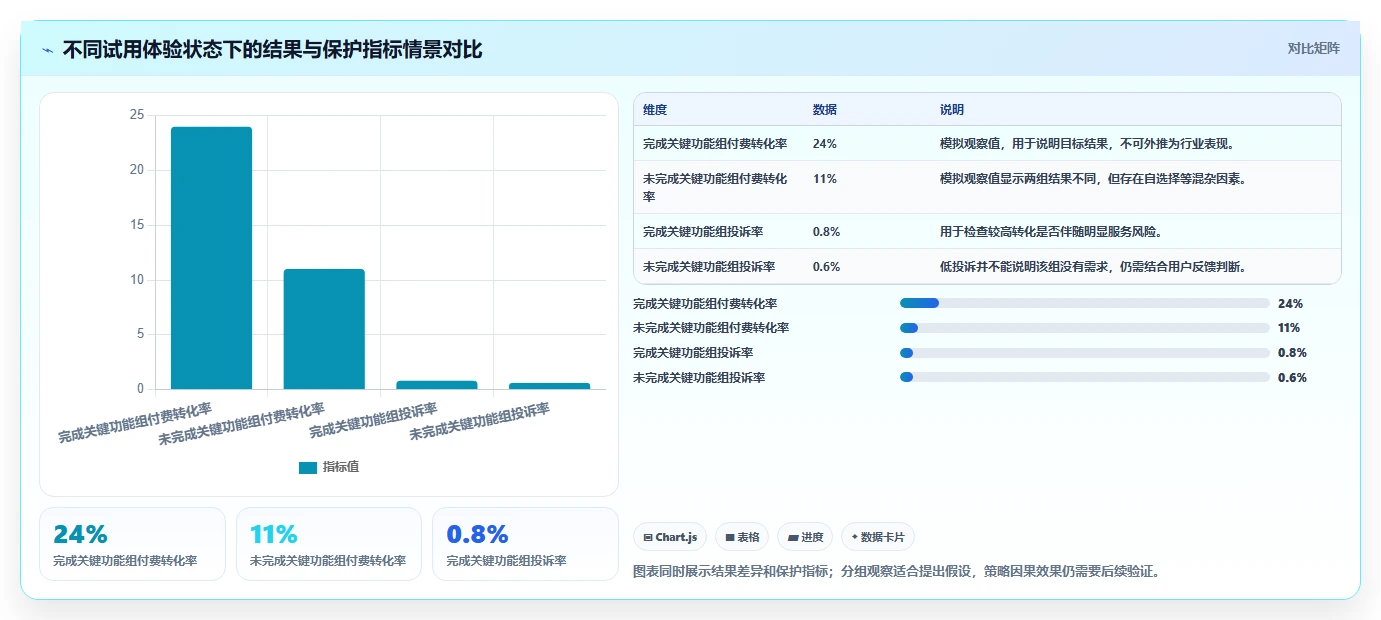Click the 未完成关键功能组付费转化率 bar in chart
Screen dimensions: 1381x620
[324, 329]
